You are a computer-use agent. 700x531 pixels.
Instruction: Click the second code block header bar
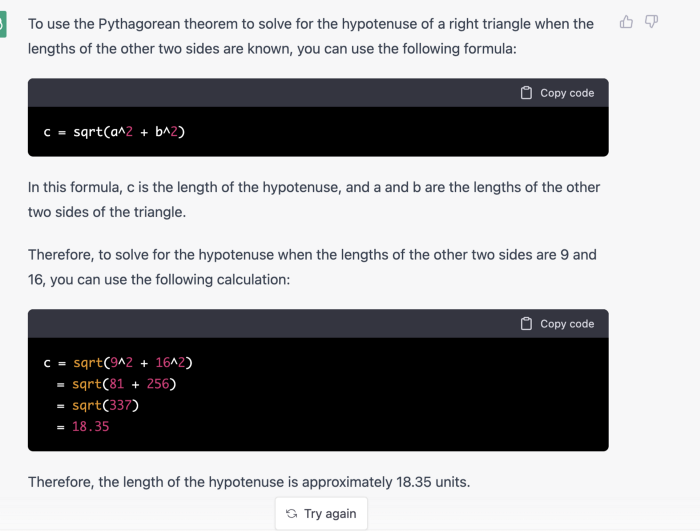click(x=318, y=324)
